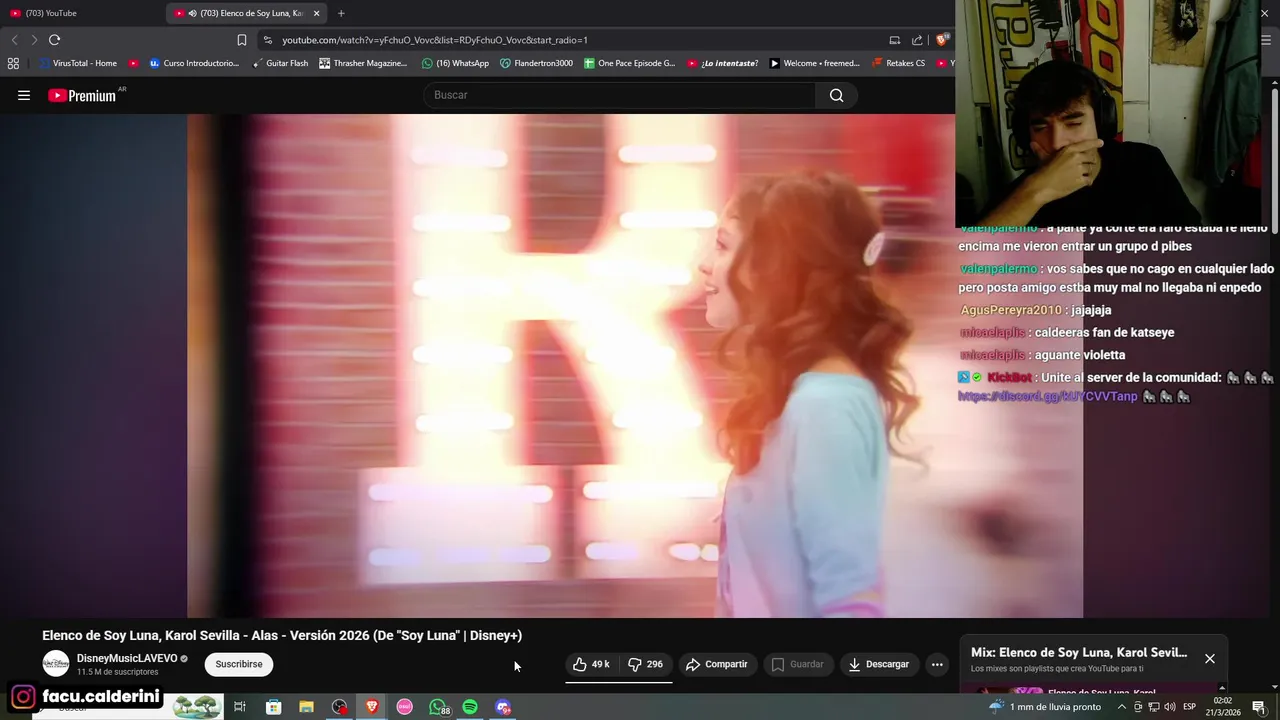Image resolution: width=1280 pixels, height=720 pixels.
Task: Open the Flandertron3000 bookmark
Action: pyautogui.click(x=536, y=63)
